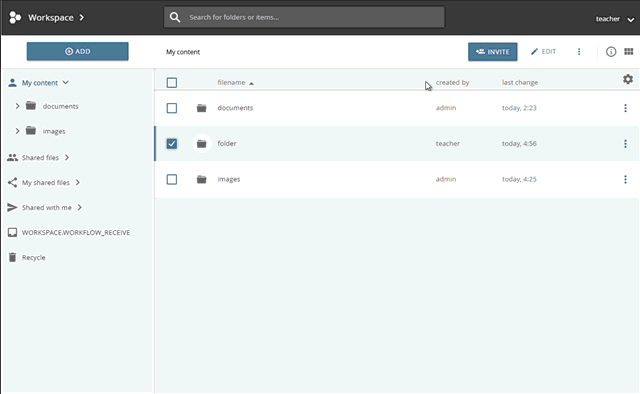640x394 pixels.
Task: Click the Recycle trash icon
Action: coord(12,257)
